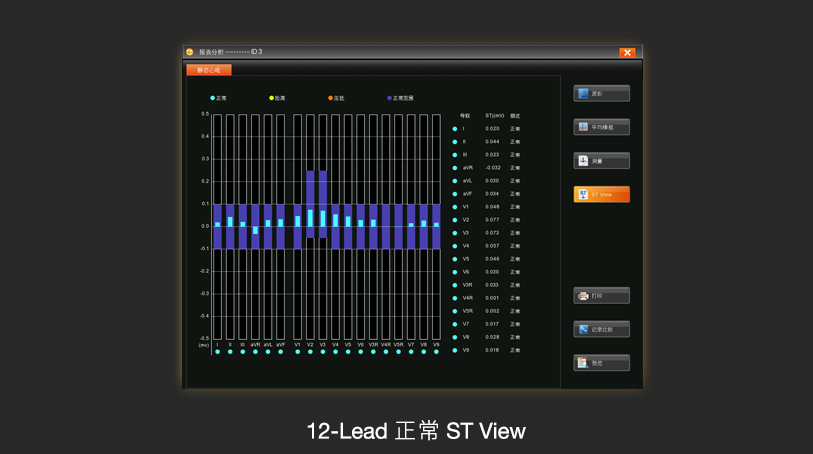Click the V6 label in the table

466,272
